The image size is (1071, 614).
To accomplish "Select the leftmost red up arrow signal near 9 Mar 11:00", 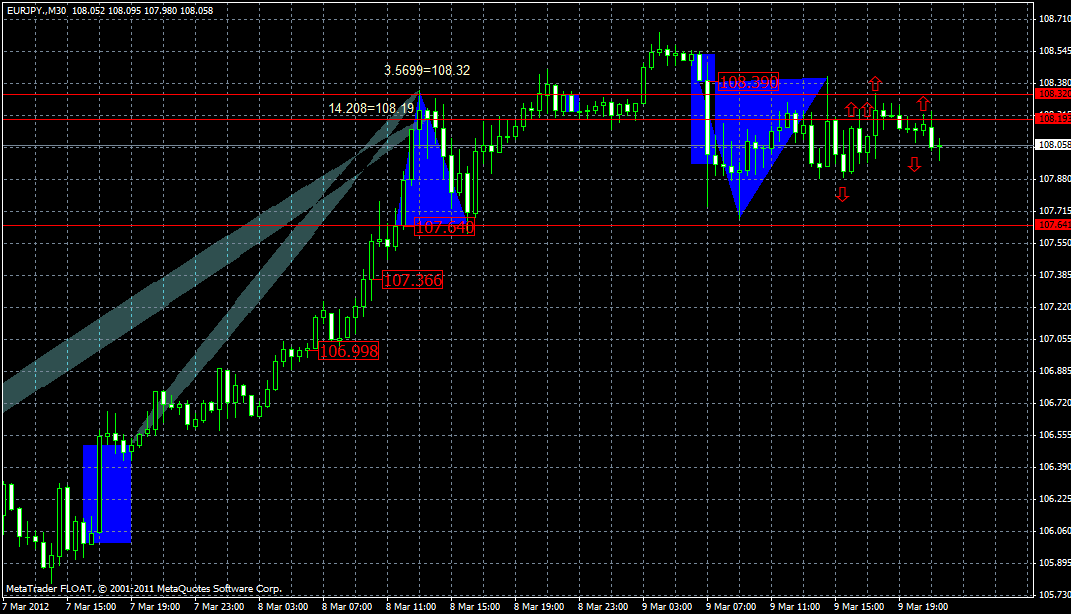I will pyautogui.click(x=851, y=107).
